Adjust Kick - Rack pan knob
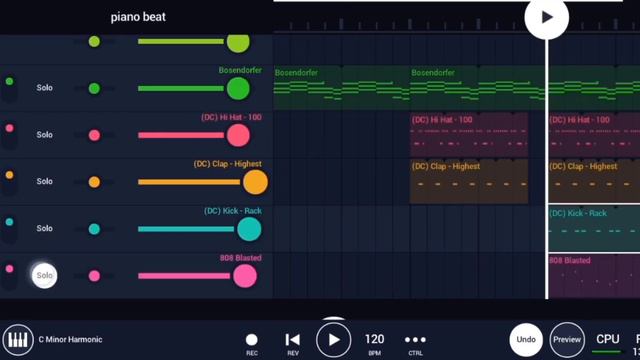 click(x=94, y=229)
